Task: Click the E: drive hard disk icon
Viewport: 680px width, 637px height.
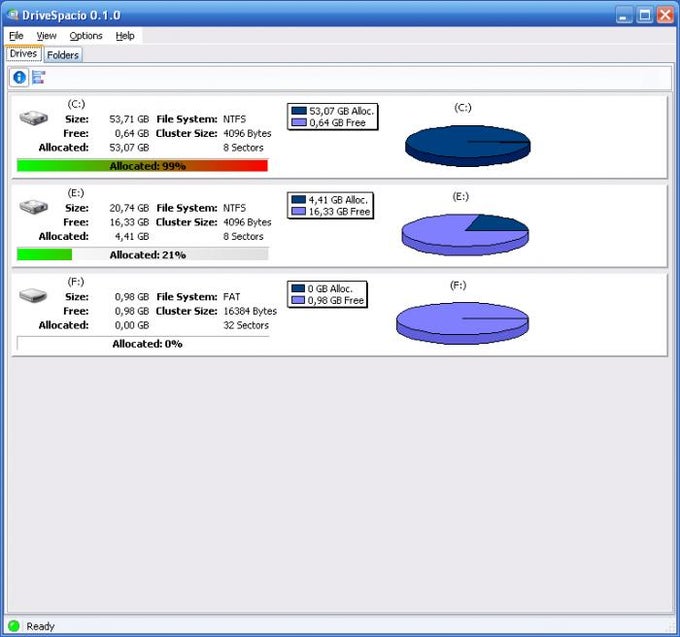Action: pyautogui.click(x=33, y=206)
